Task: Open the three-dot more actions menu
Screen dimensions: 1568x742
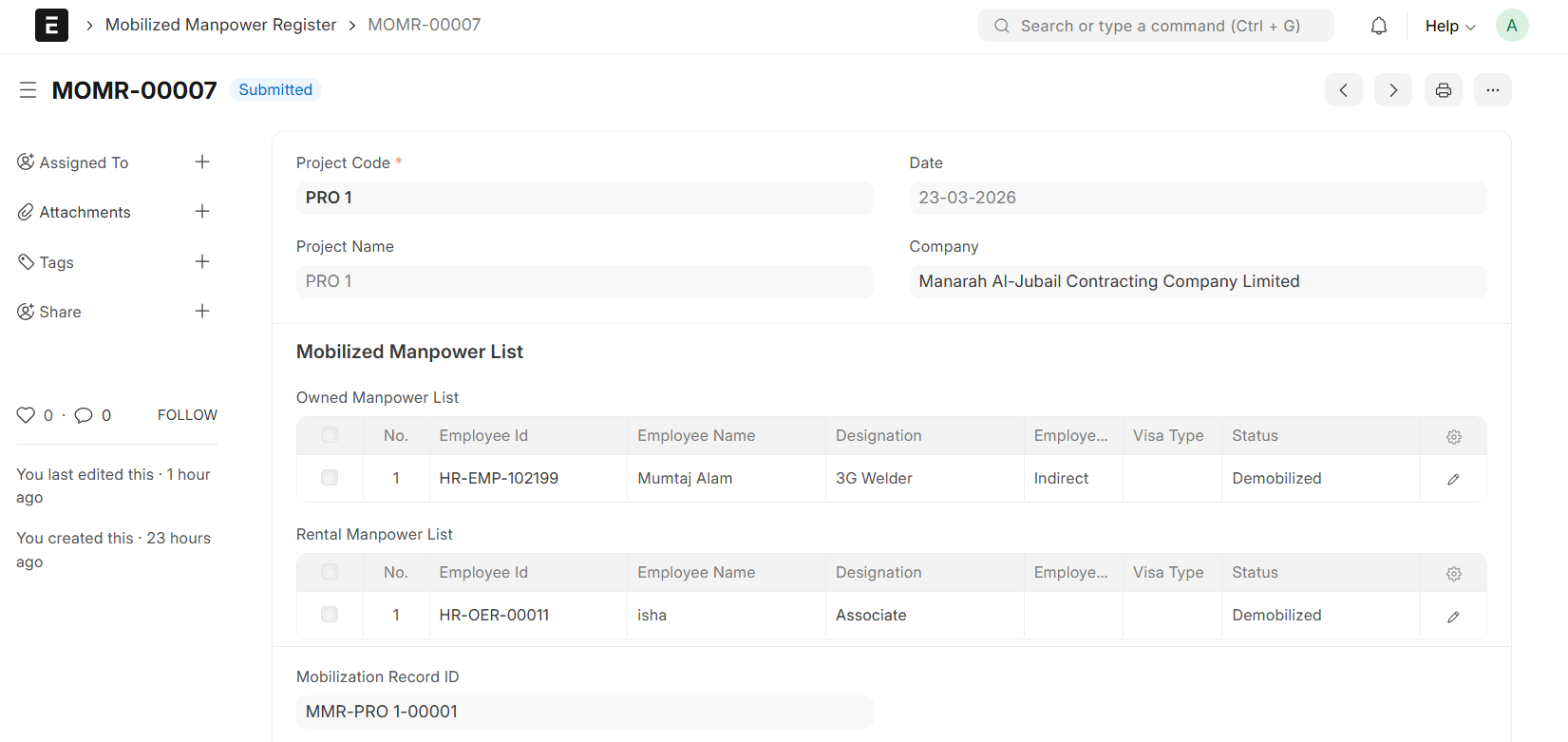Action: [1492, 90]
